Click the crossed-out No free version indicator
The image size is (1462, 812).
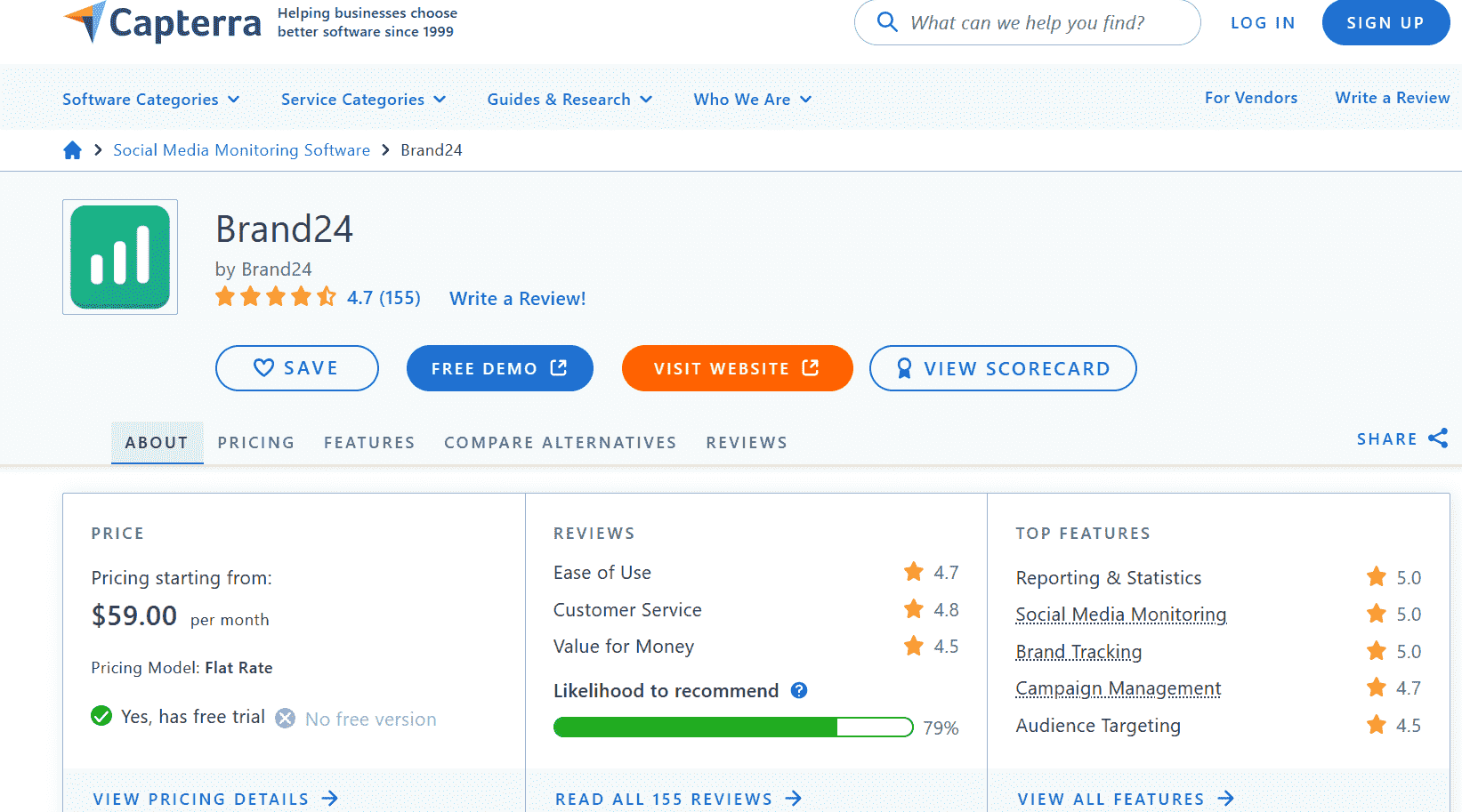284,718
